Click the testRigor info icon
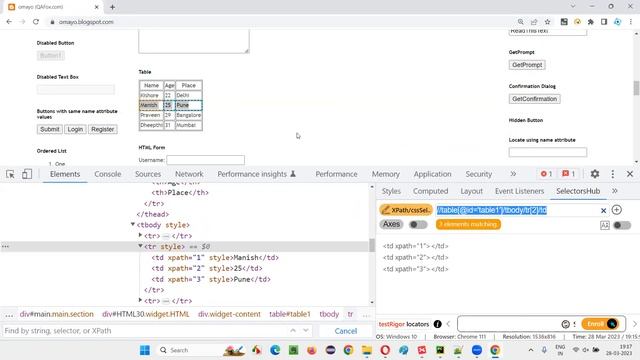640x360 pixels. (438, 324)
